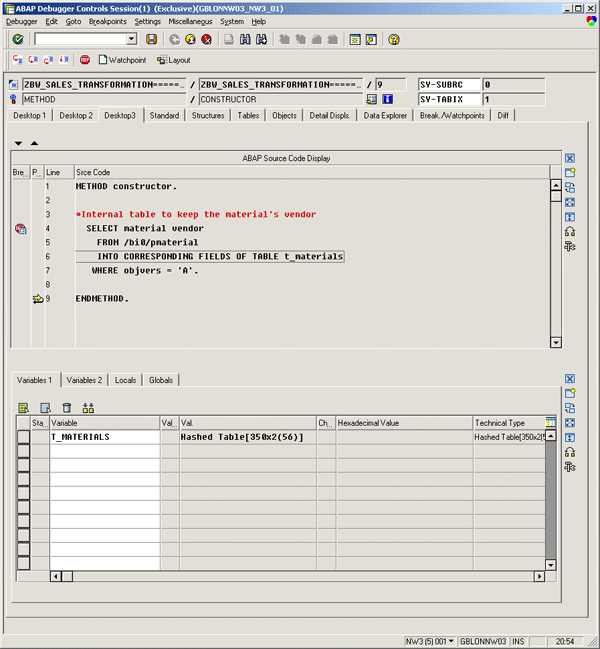Screen dimensions: 600x649
Task: Expand the NW3 (5) 001 status bar dropdown
Action: pyautogui.click(x=452, y=639)
